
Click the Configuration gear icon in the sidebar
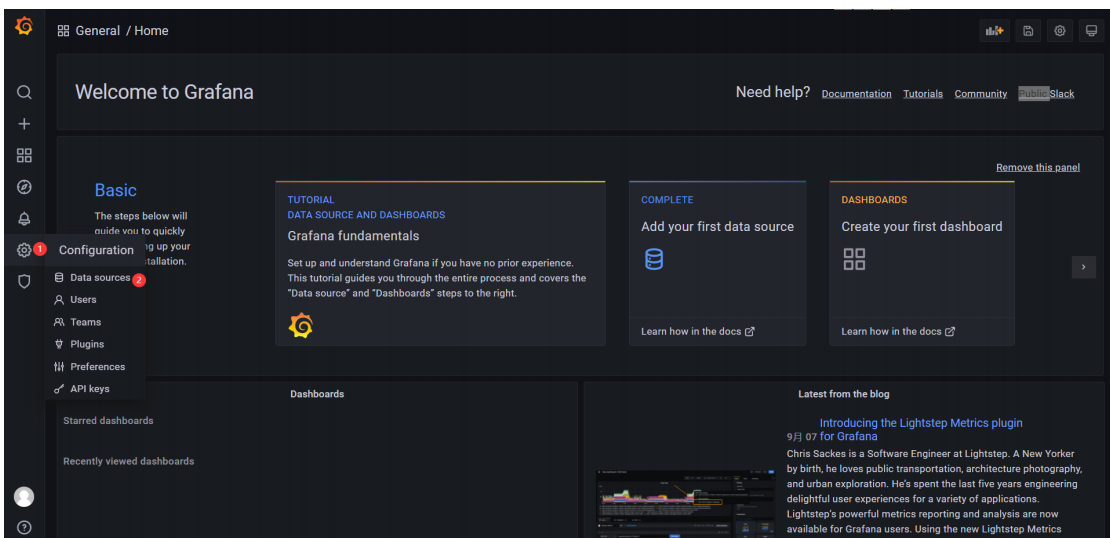click(x=24, y=250)
